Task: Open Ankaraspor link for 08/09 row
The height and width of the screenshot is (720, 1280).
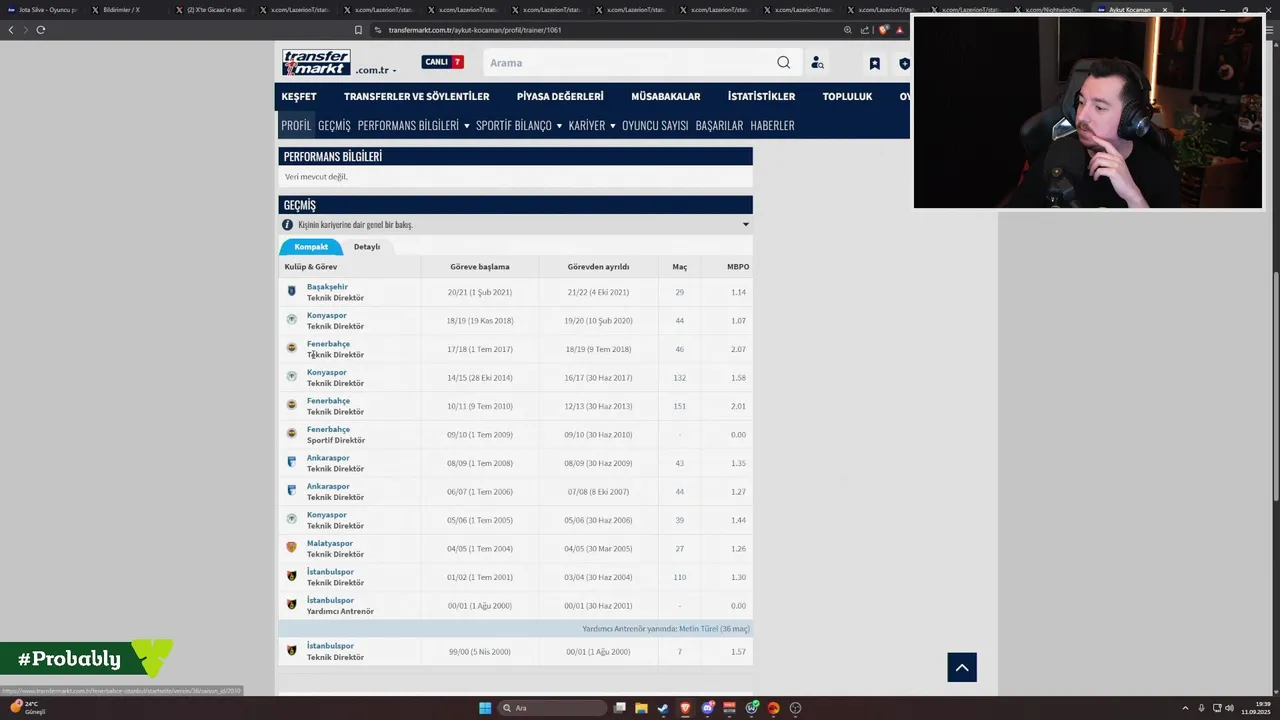Action: coord(328,458)
